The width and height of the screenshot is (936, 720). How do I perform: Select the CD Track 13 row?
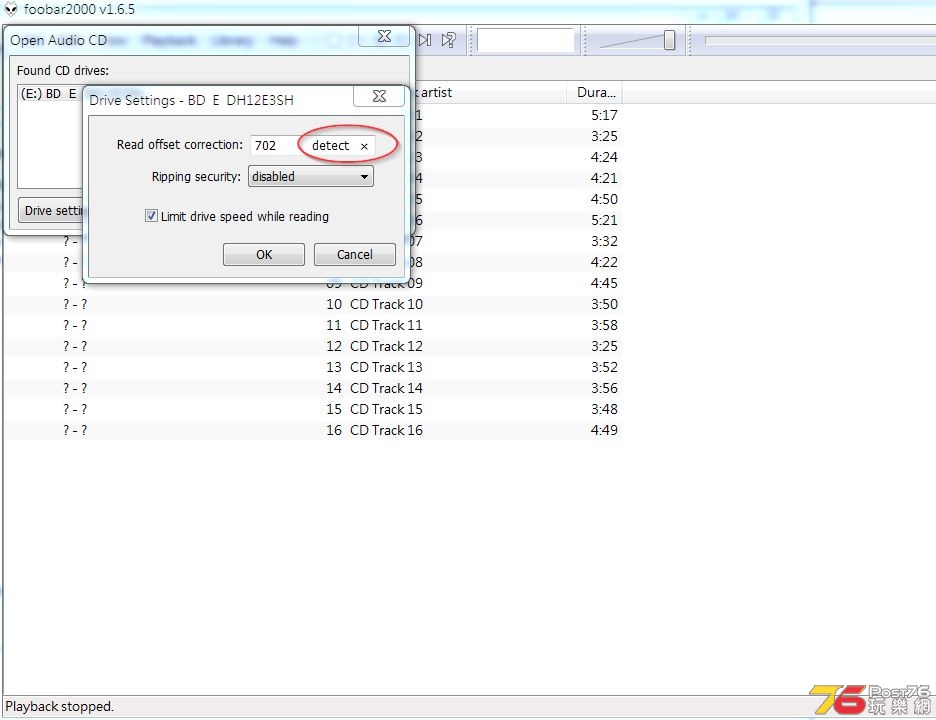click(313, 367)
